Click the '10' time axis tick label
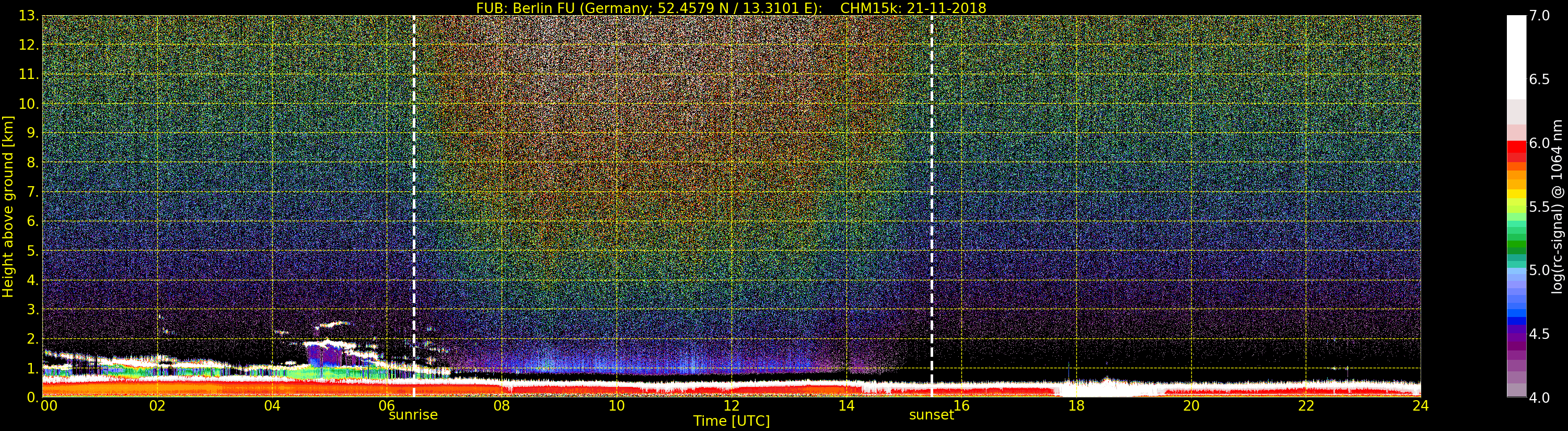This screenshot has width=1568, height=431. click(617, 406)
